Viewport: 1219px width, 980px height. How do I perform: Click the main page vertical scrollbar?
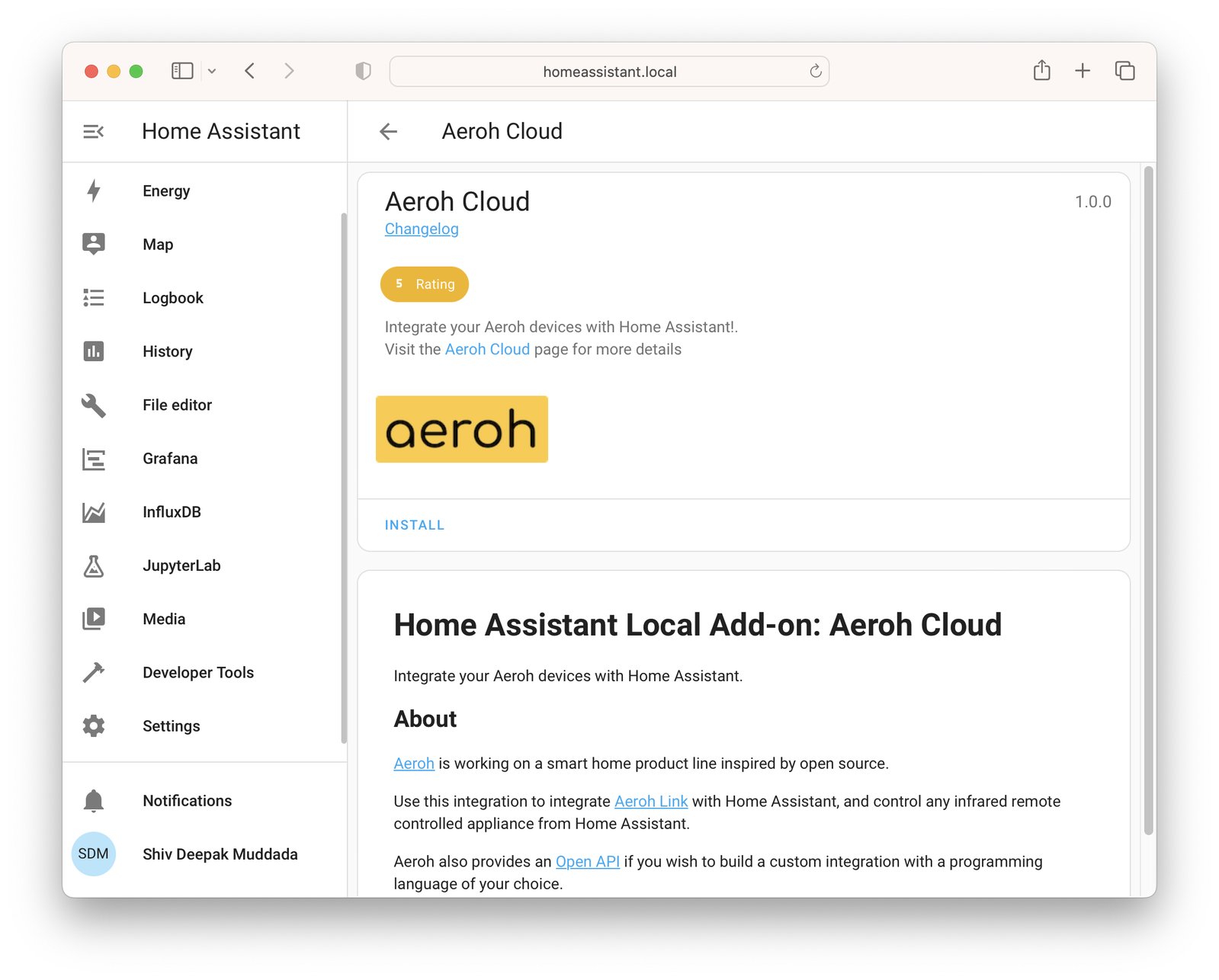click(1148, 501)
